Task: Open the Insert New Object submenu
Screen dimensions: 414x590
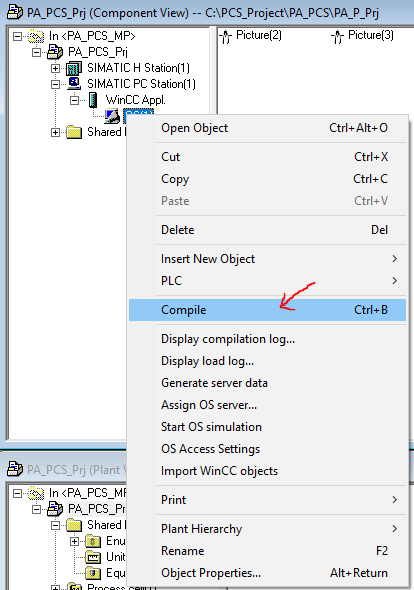Action: click(267, 259)
